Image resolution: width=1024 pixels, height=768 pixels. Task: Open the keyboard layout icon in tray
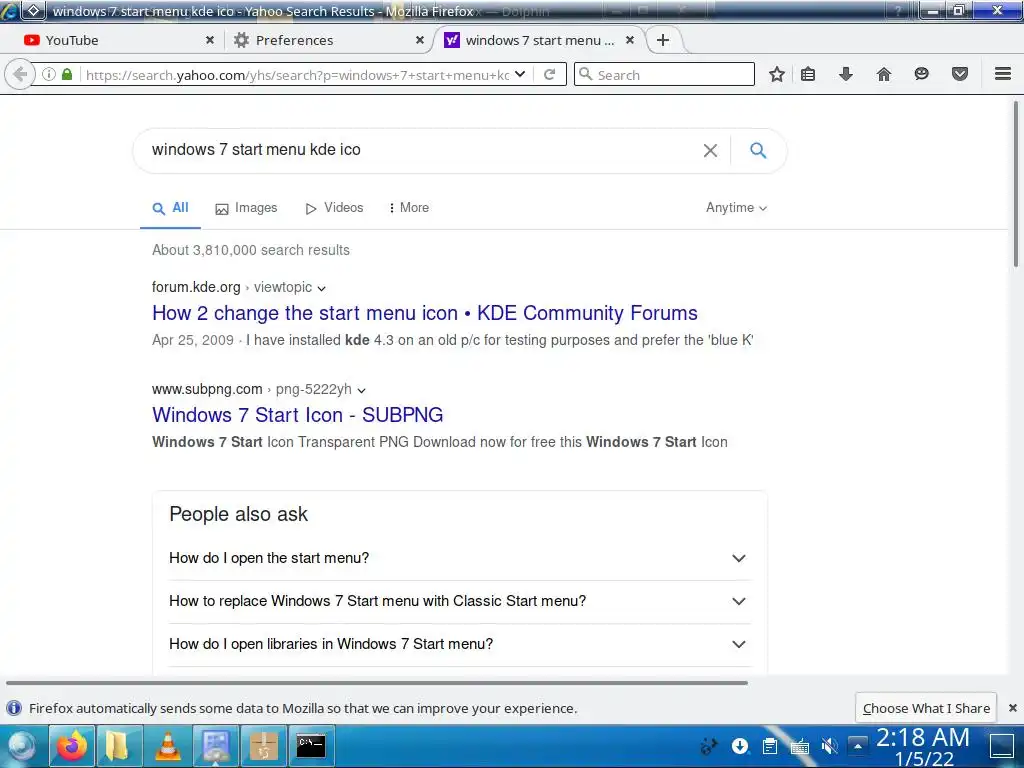(x=799, y=746)
